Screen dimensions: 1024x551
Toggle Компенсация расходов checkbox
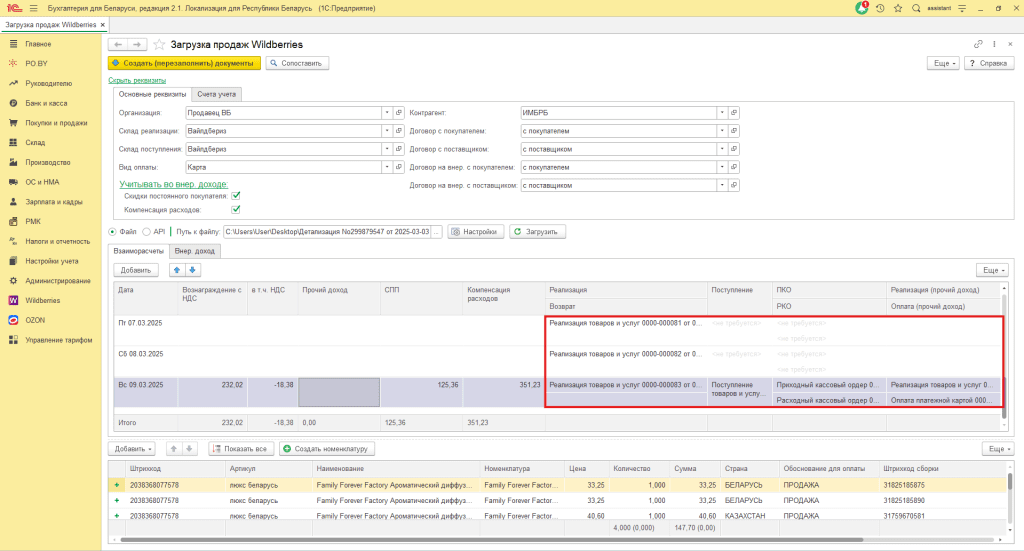click(236, 210)
